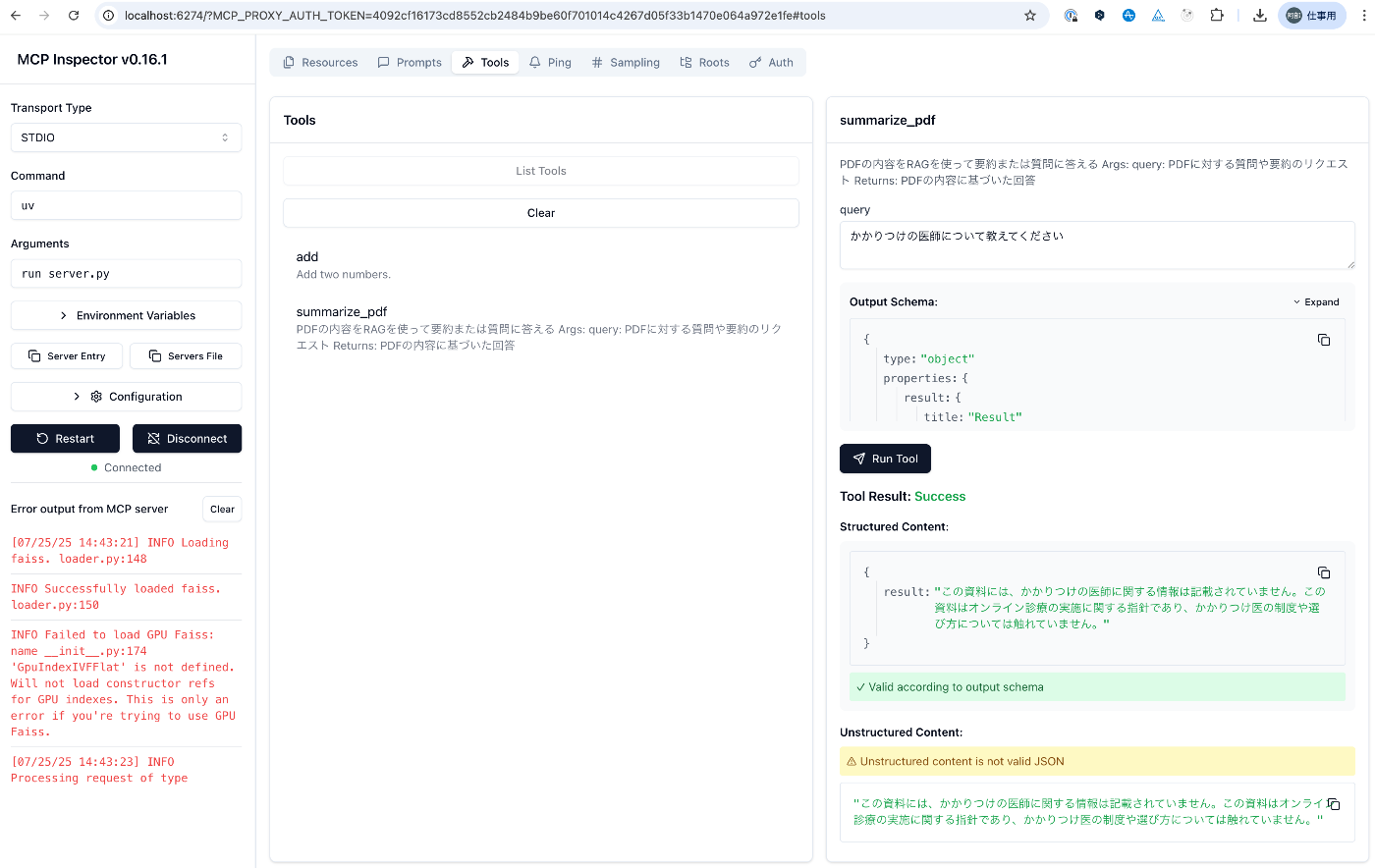Open the browser extensions puzzle icon

pyautogui.click(x=1217, y=16)
